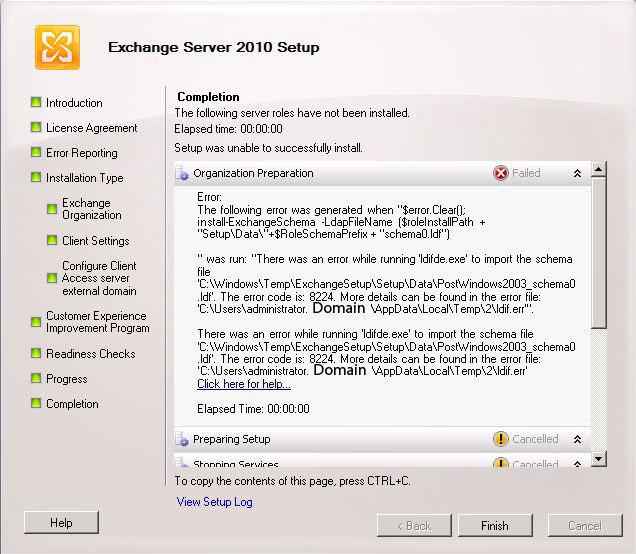636x554 pixels.
Task: Click the green square beside Introduction
Action: point(36,102)
